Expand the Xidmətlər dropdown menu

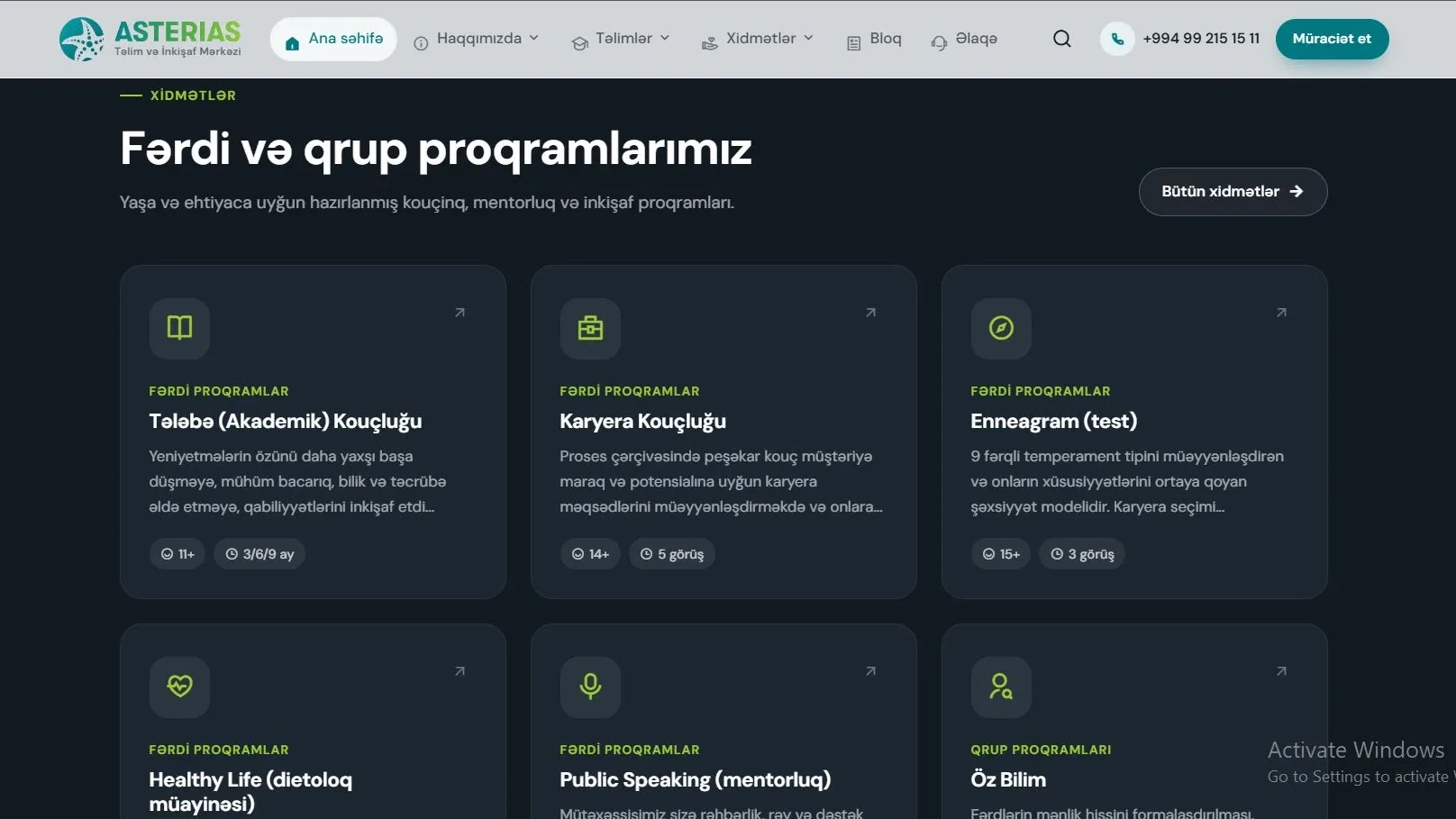758,39
